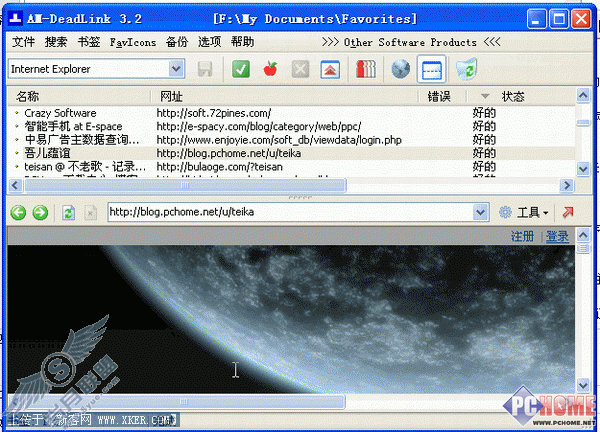Select the 吾儿蕴谊 bookmark row
The height and width of the screenshot is (432, 600).
291,153
